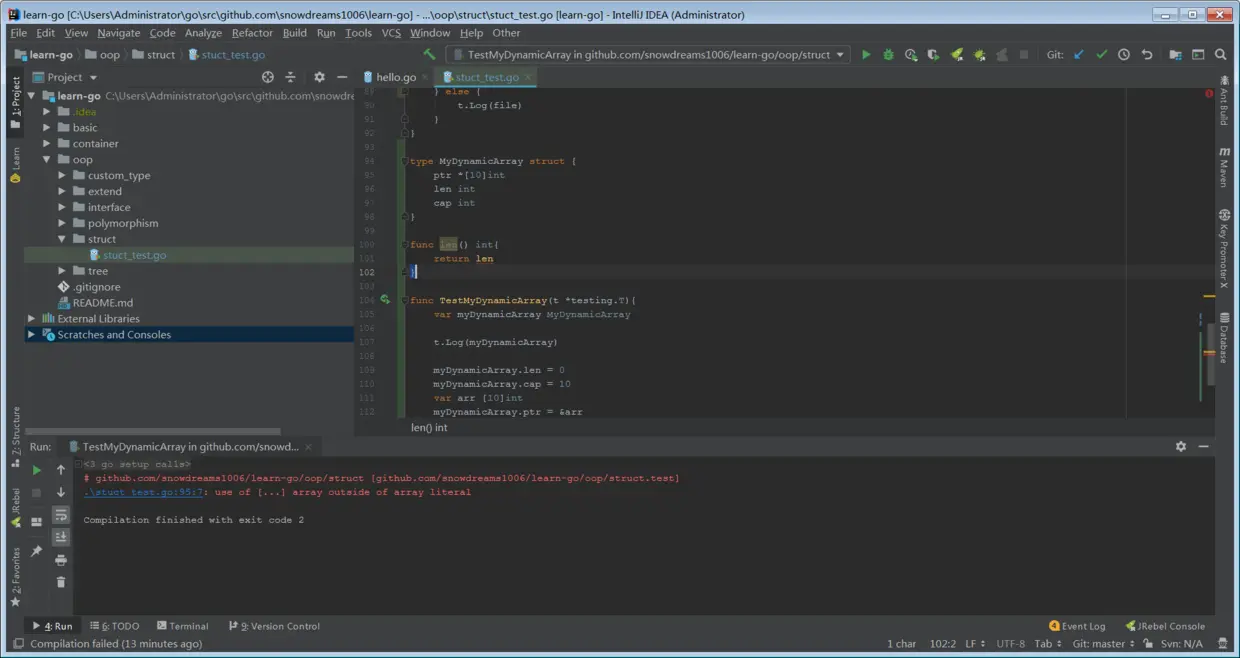Toggle soft-wrap in the Run console
The width and height of the screenshot is (1240, 658).
60,514
